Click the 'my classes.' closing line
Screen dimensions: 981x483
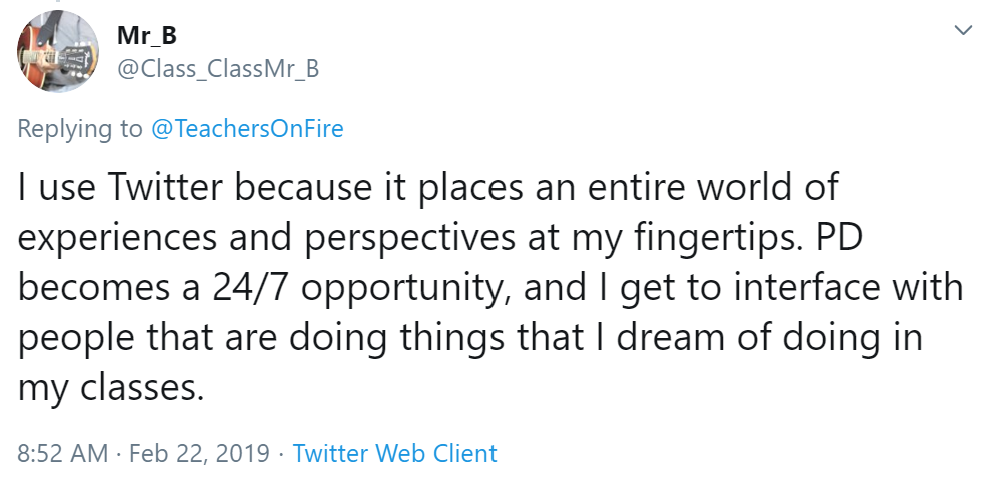click(x=110, y=387)
